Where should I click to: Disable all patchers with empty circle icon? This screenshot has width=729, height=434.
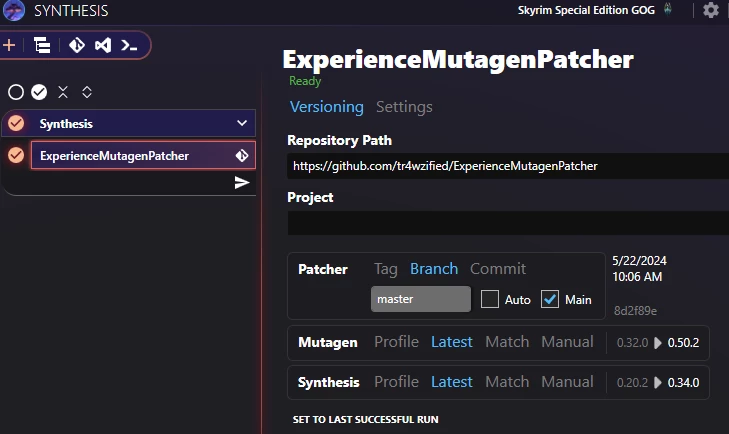pos(16,92)
